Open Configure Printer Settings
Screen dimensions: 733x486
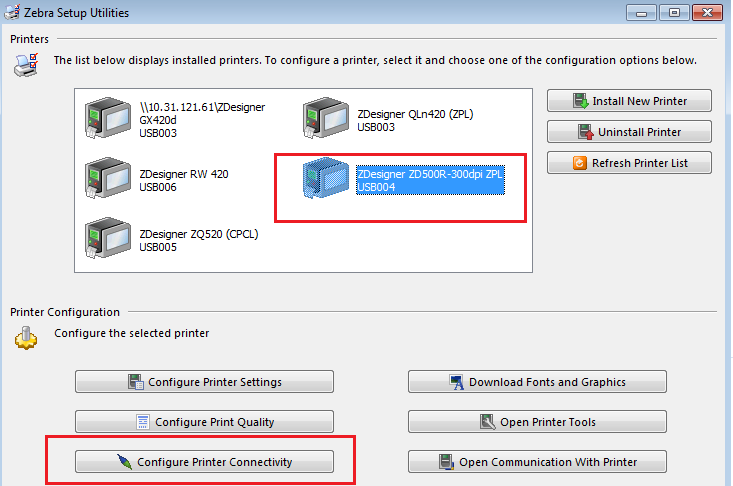[x=204, y=382]
